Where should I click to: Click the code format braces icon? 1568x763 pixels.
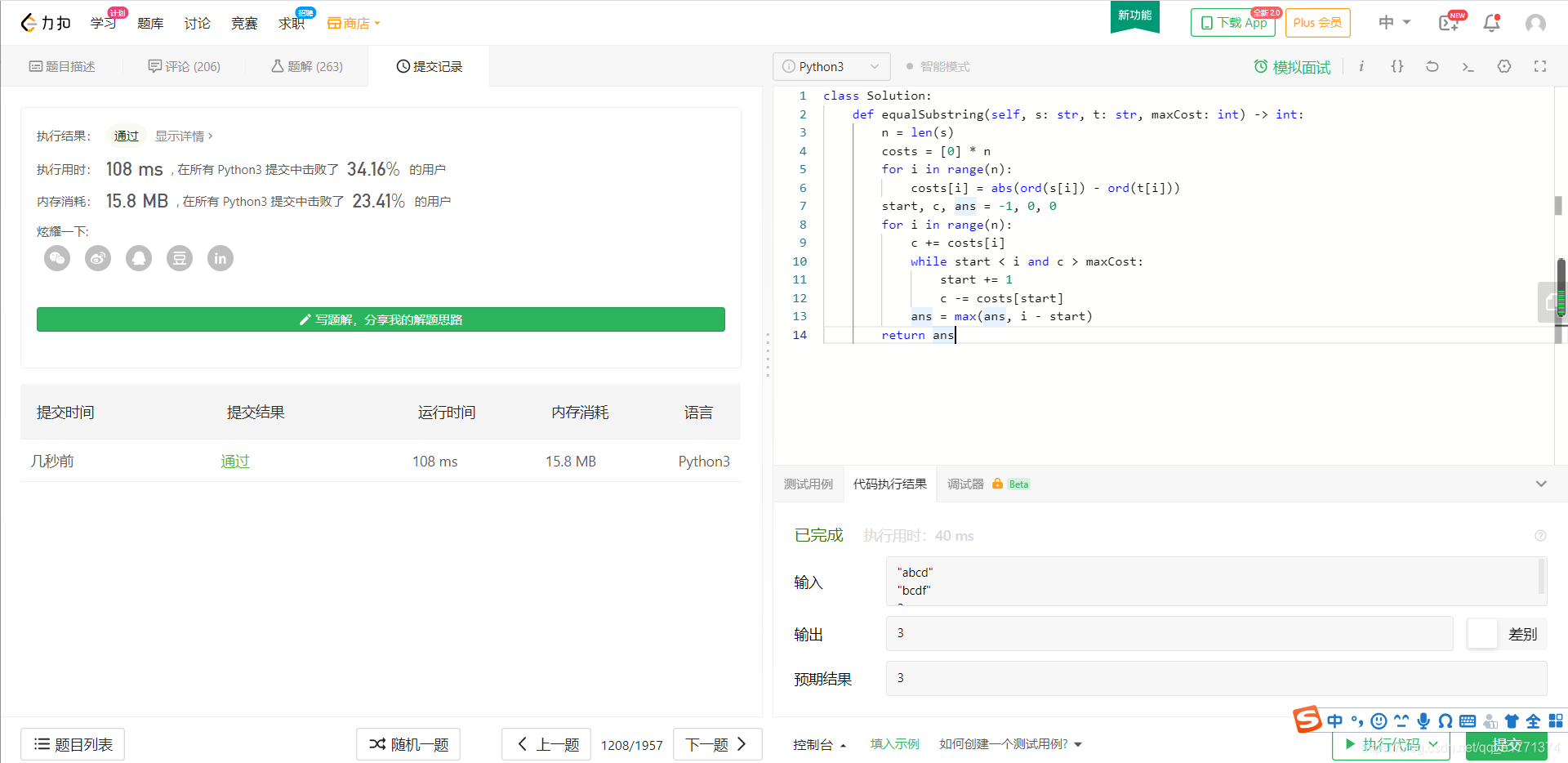coord(1397,66)
